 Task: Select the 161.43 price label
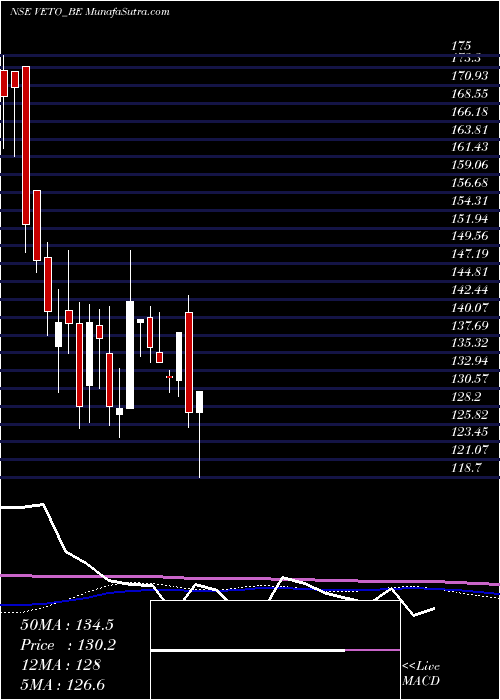[470, 147]
